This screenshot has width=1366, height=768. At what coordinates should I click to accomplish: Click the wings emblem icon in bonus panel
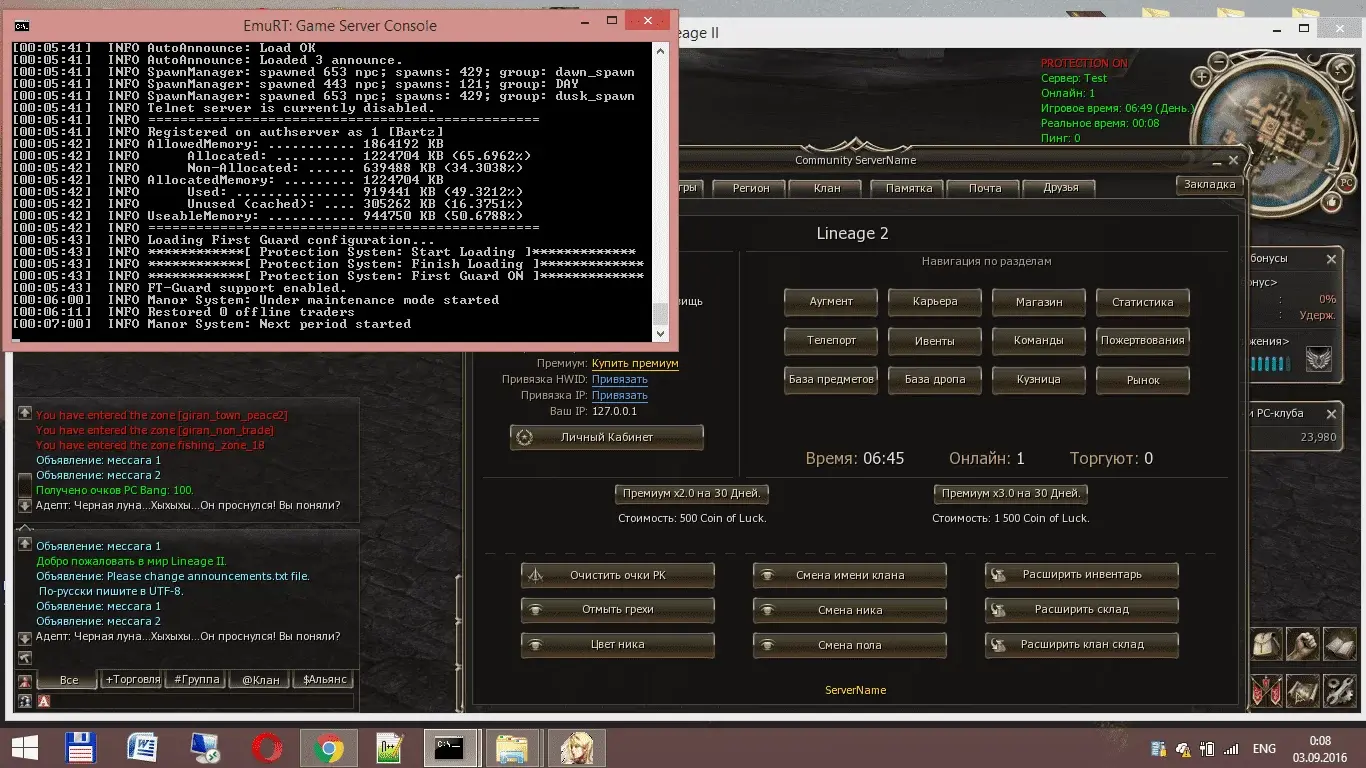1318,359
